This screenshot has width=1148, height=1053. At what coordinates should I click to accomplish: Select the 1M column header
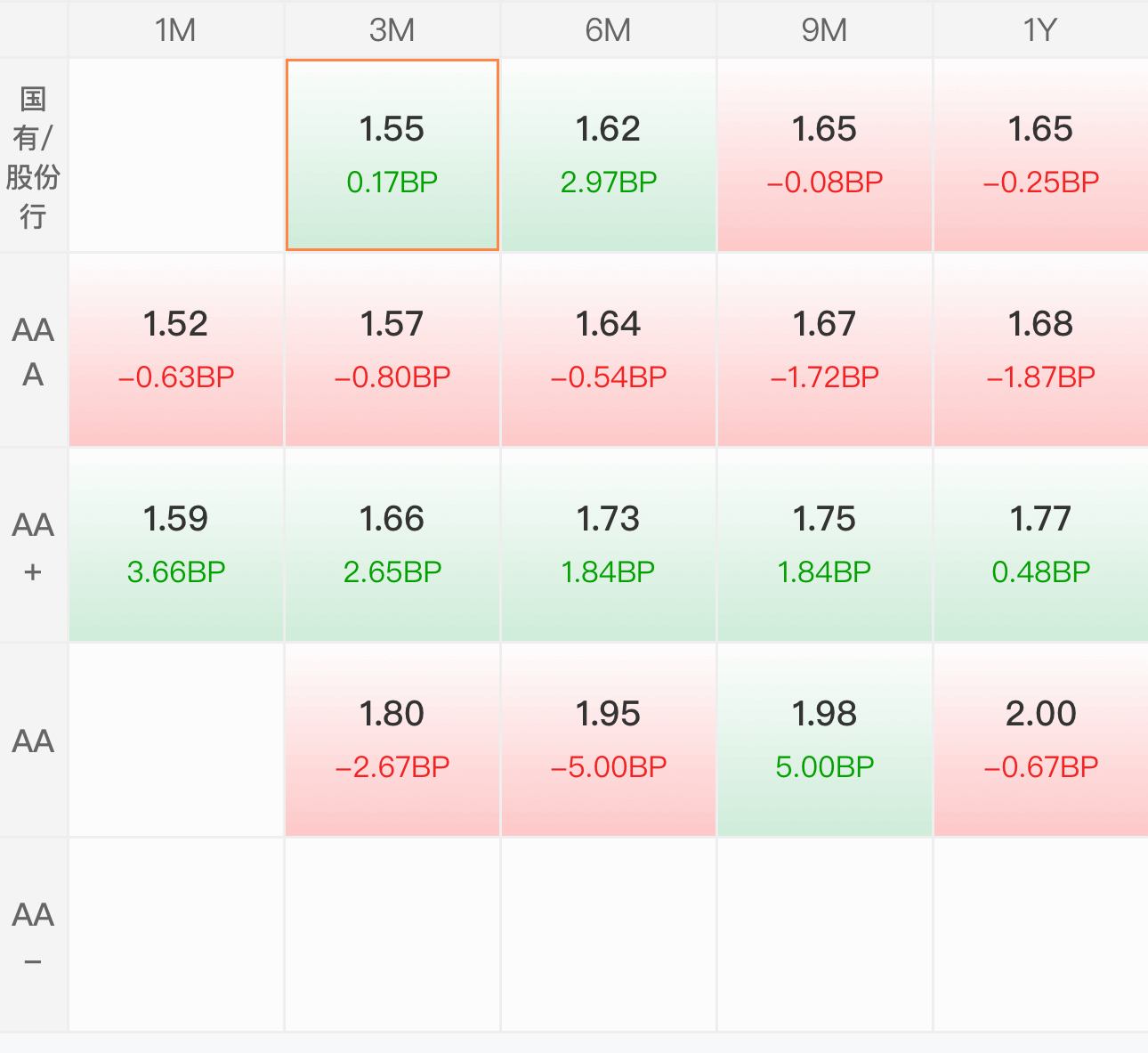(x=175, y=29)
